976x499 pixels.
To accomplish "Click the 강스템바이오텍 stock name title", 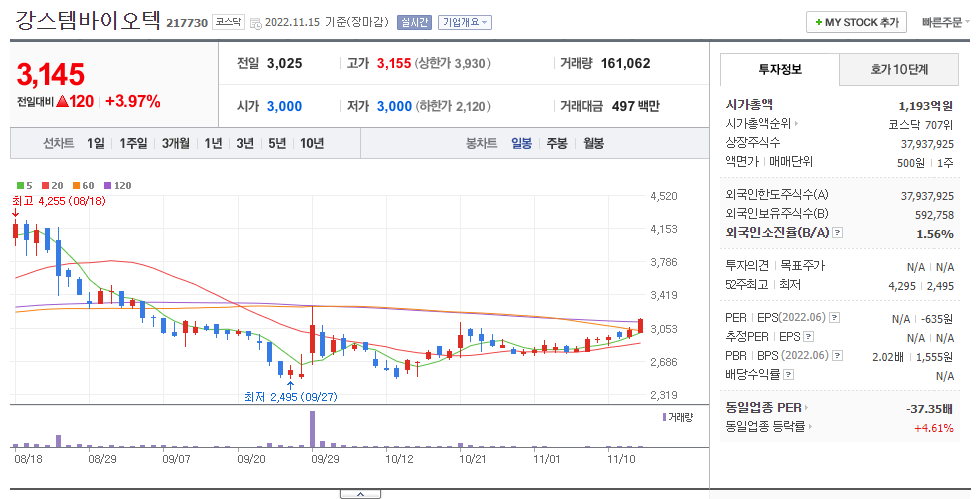I will 87,21.
